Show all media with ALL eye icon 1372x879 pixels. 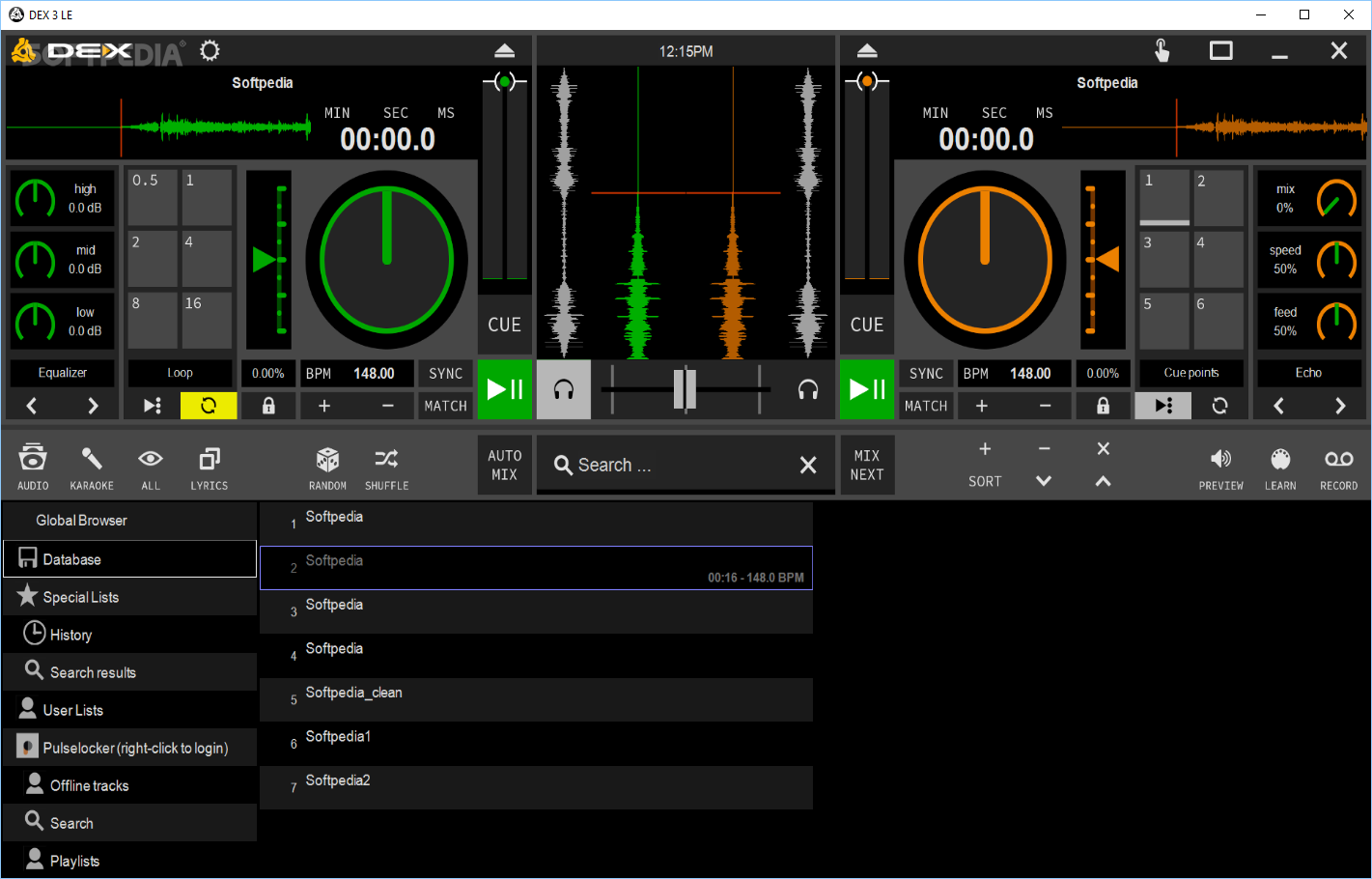tap(151, 467)
